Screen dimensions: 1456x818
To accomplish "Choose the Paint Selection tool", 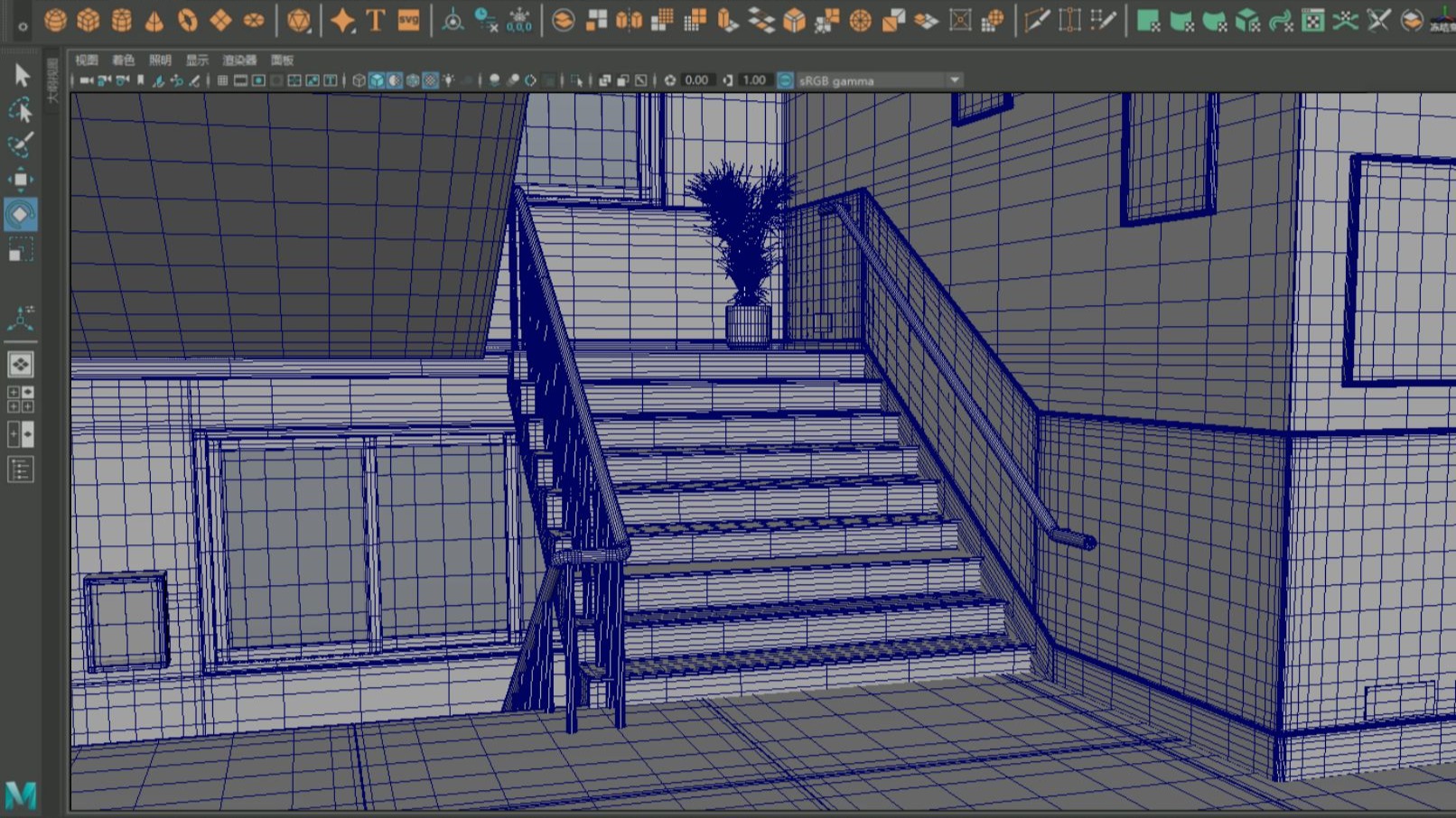I will [21, 144].
